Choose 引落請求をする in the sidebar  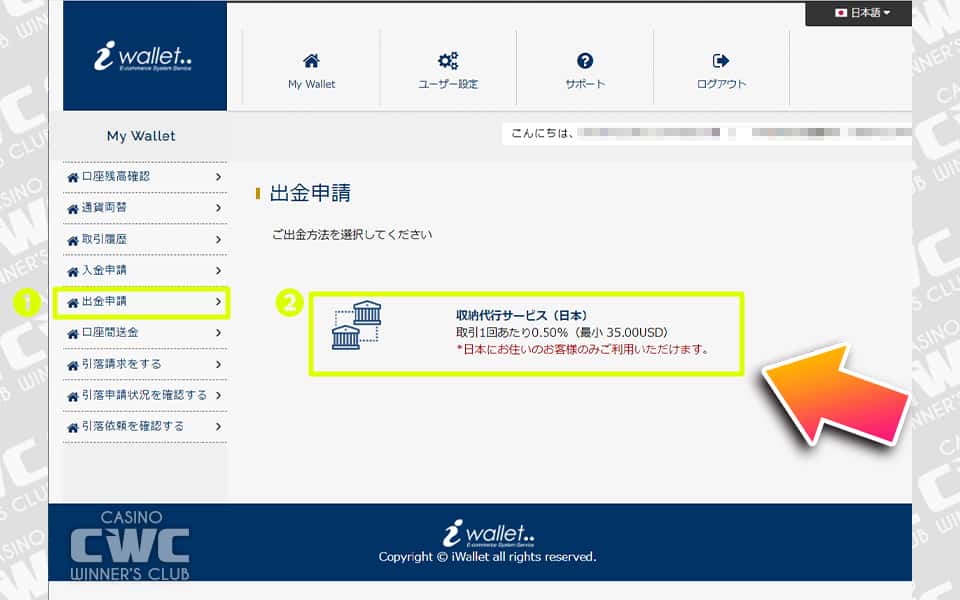[x=122, y=364]
